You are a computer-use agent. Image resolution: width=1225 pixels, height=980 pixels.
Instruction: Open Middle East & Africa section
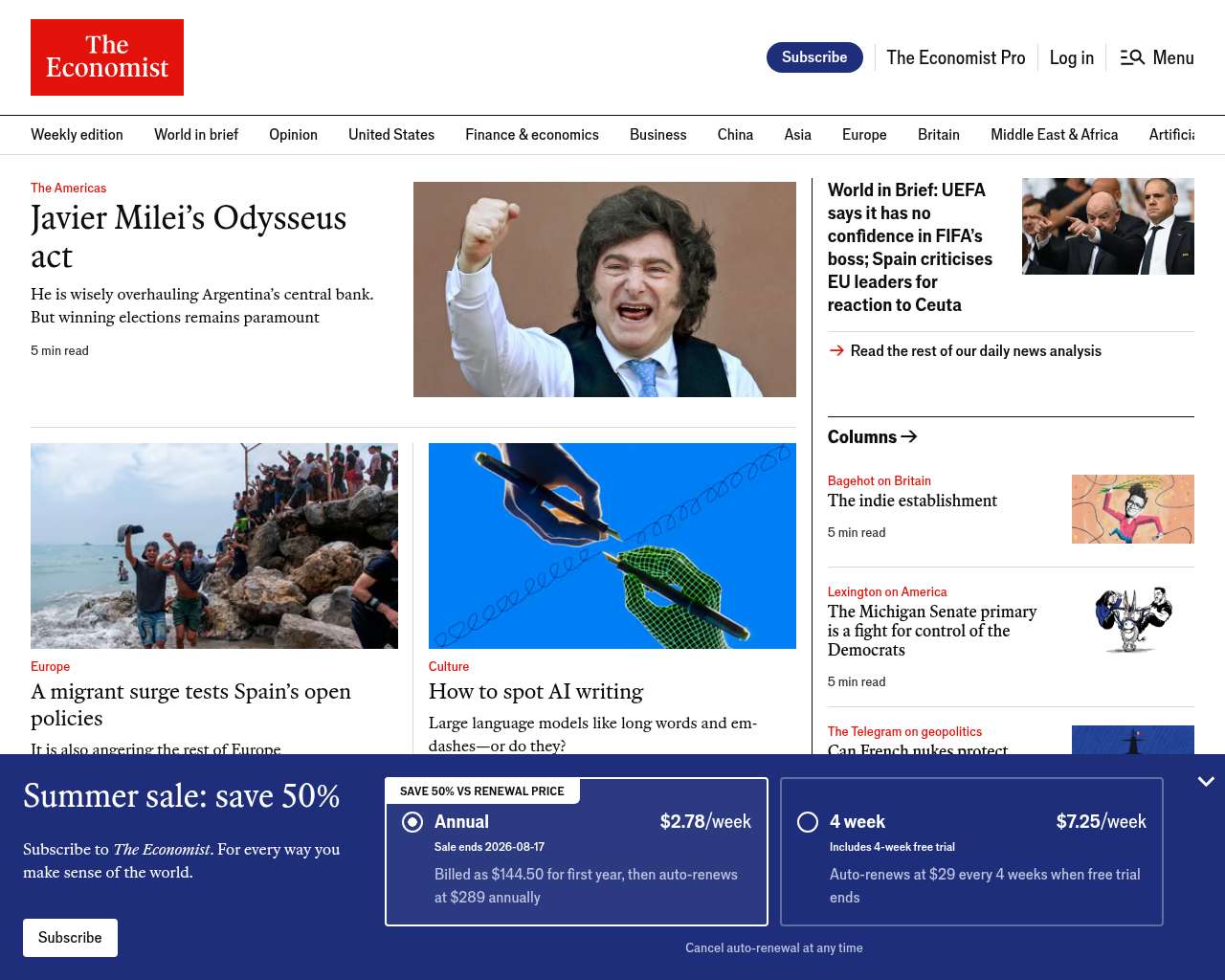(x=1054, y=135)
